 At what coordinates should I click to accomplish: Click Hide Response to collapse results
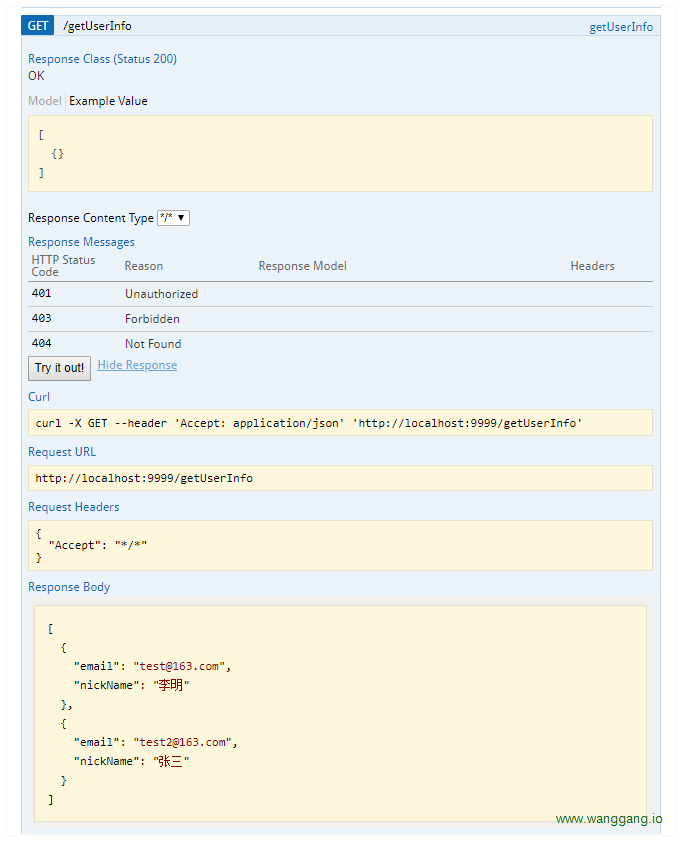[x=137, y=364]
